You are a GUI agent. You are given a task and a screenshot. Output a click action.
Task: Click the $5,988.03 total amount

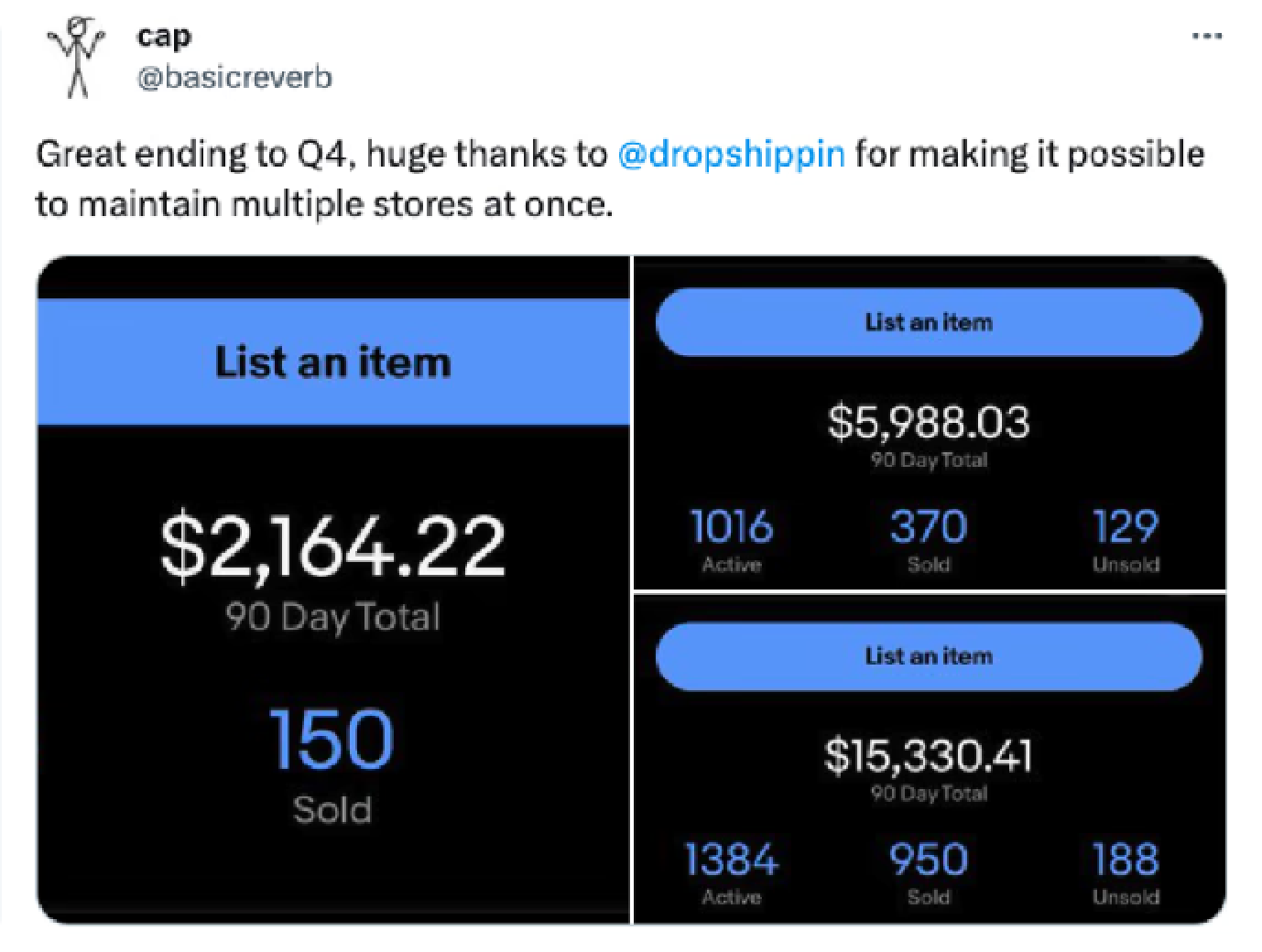click(x=929, y=421)
